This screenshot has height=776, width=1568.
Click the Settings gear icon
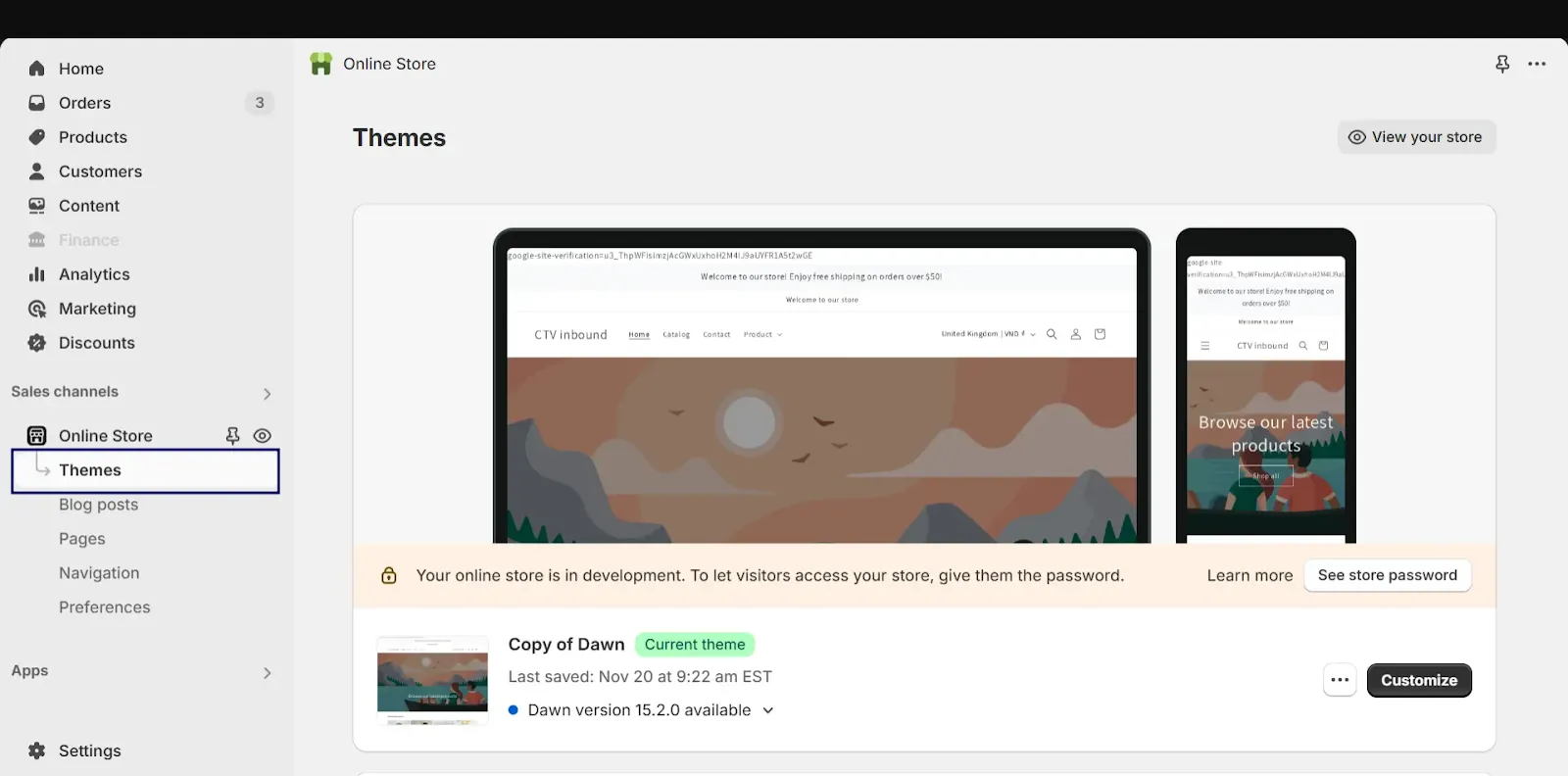click(37, 751)
